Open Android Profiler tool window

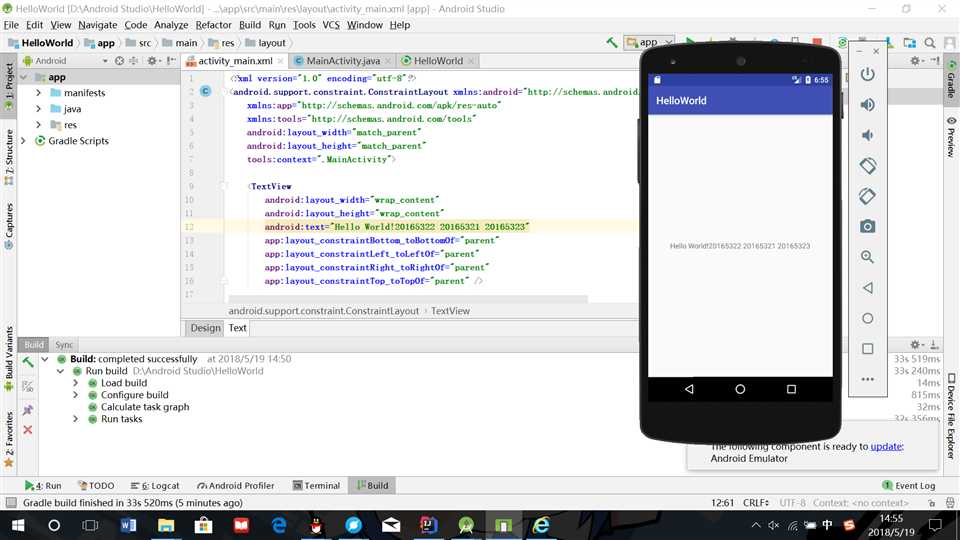coord(236,486)
